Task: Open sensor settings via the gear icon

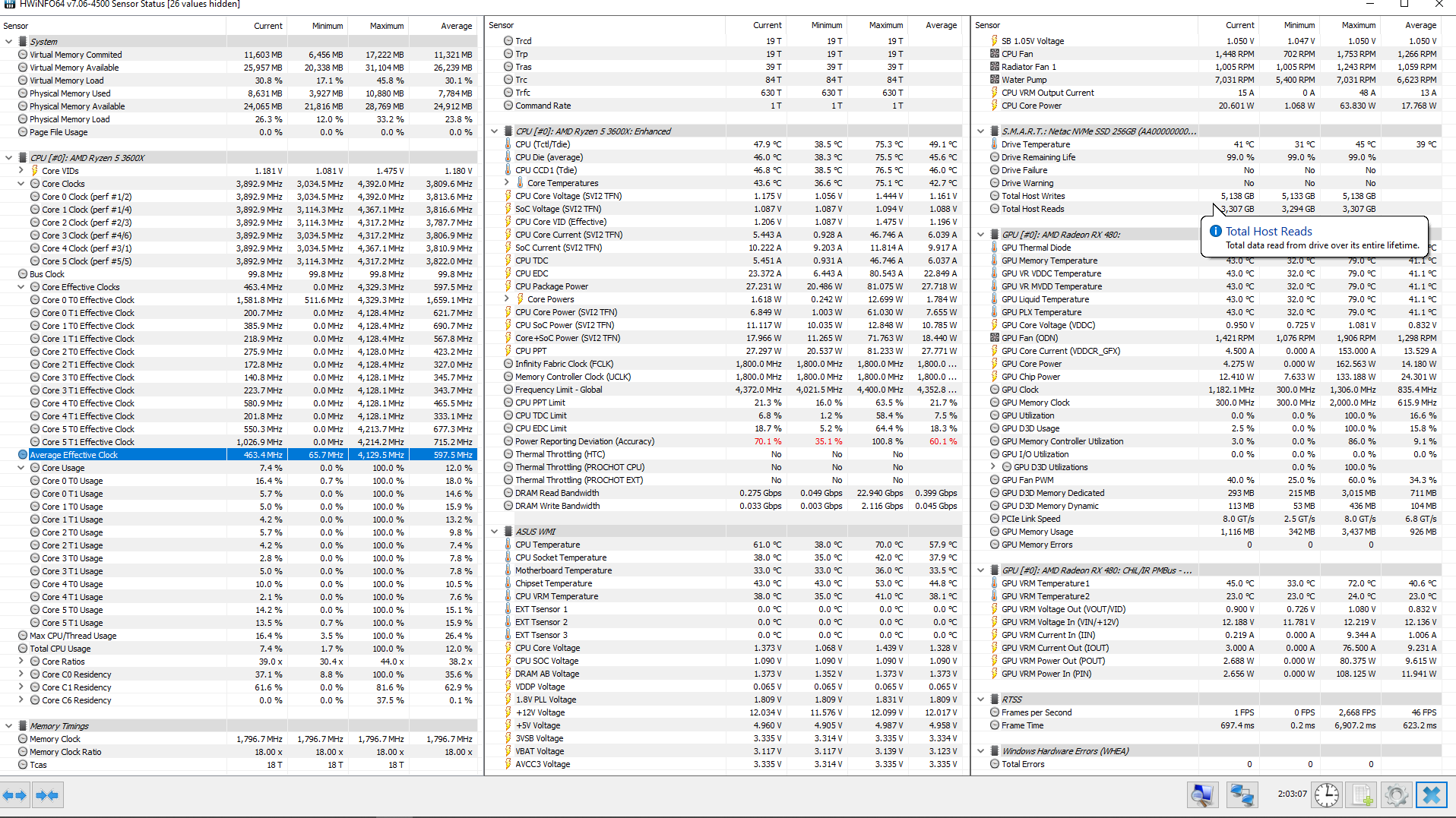Action: coord(1397,795)
